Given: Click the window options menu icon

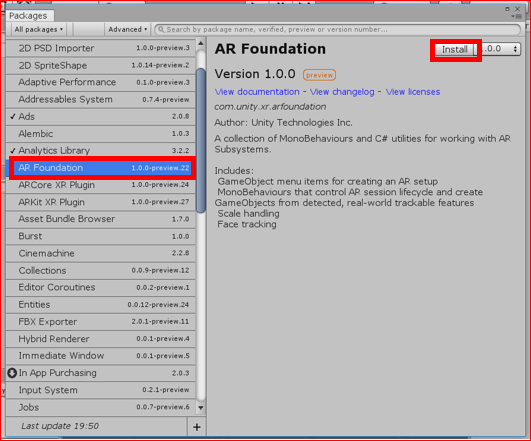Looking at the screenshot, I should pyautogui.click(x=517, y=16).
